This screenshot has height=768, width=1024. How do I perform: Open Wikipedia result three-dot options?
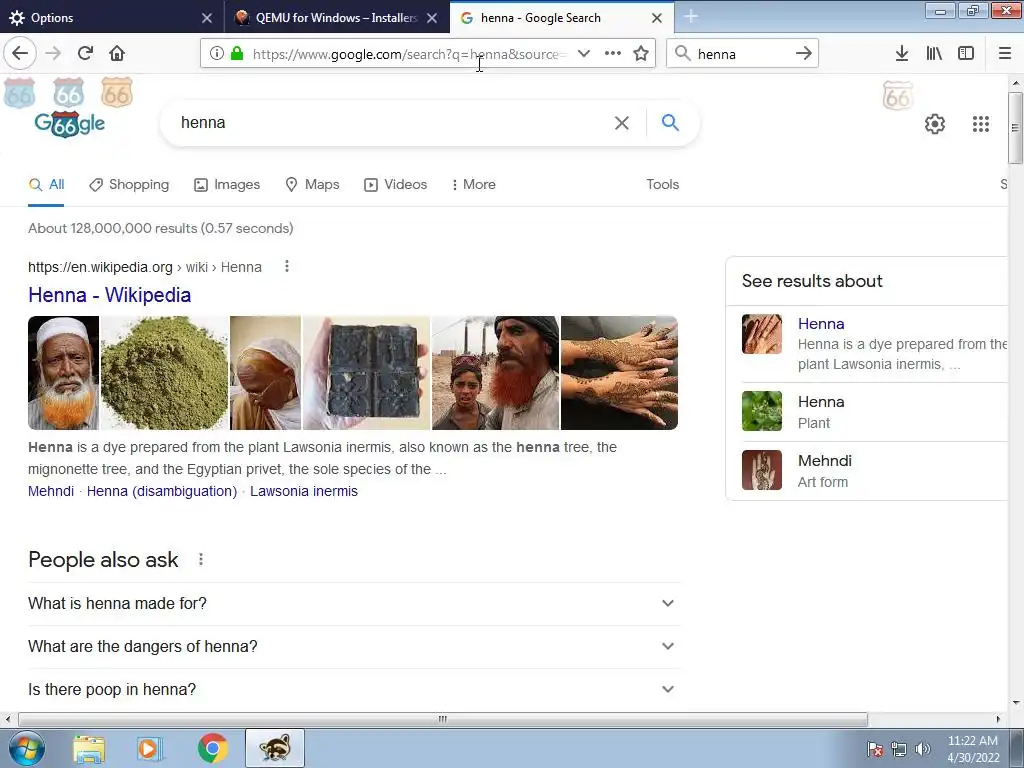coord(287,266)
